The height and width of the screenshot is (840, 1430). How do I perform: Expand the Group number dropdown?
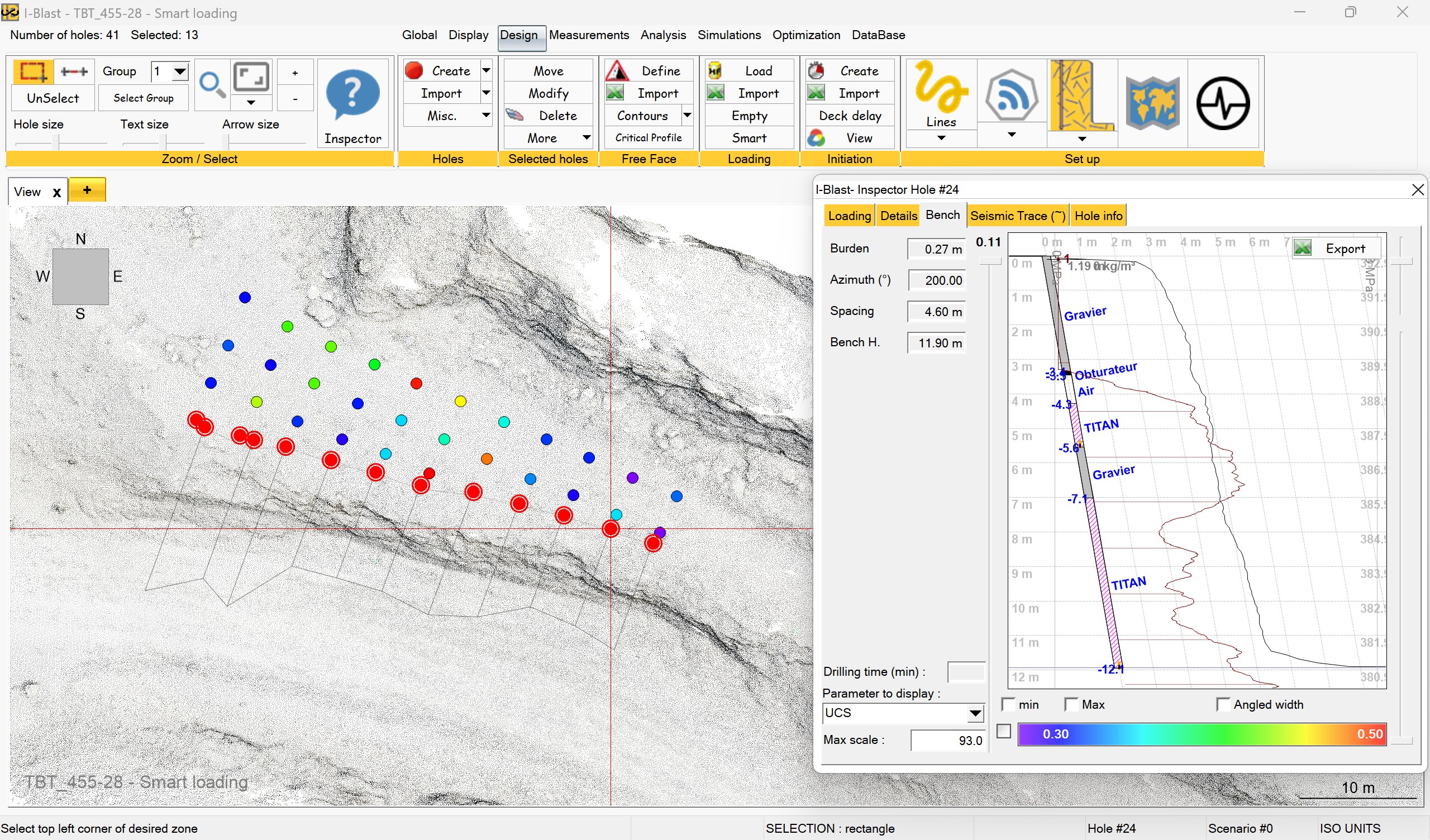coord(180,71)
